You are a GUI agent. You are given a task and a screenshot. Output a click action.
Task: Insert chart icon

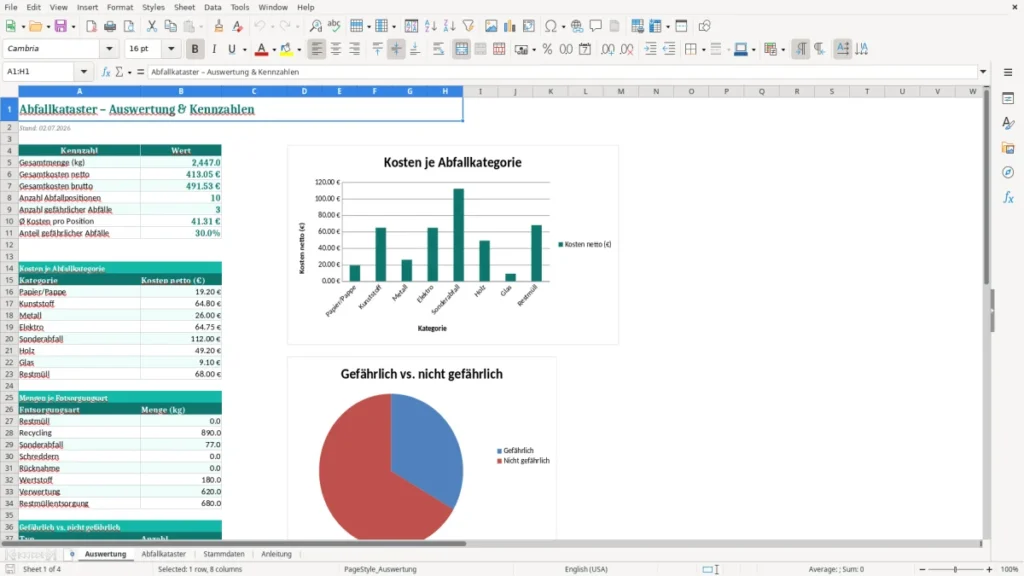[x=510, y=26]
